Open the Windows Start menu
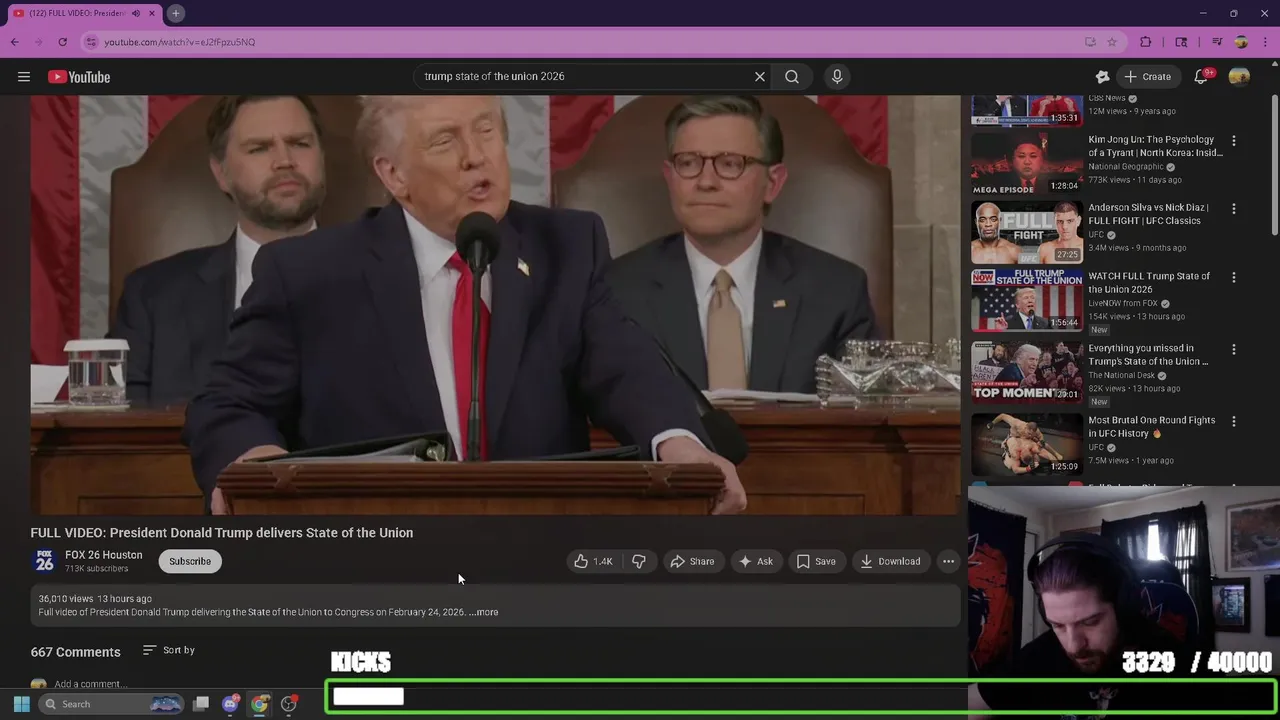This screenshot has height=720, width=1280. tap(22, 704)
